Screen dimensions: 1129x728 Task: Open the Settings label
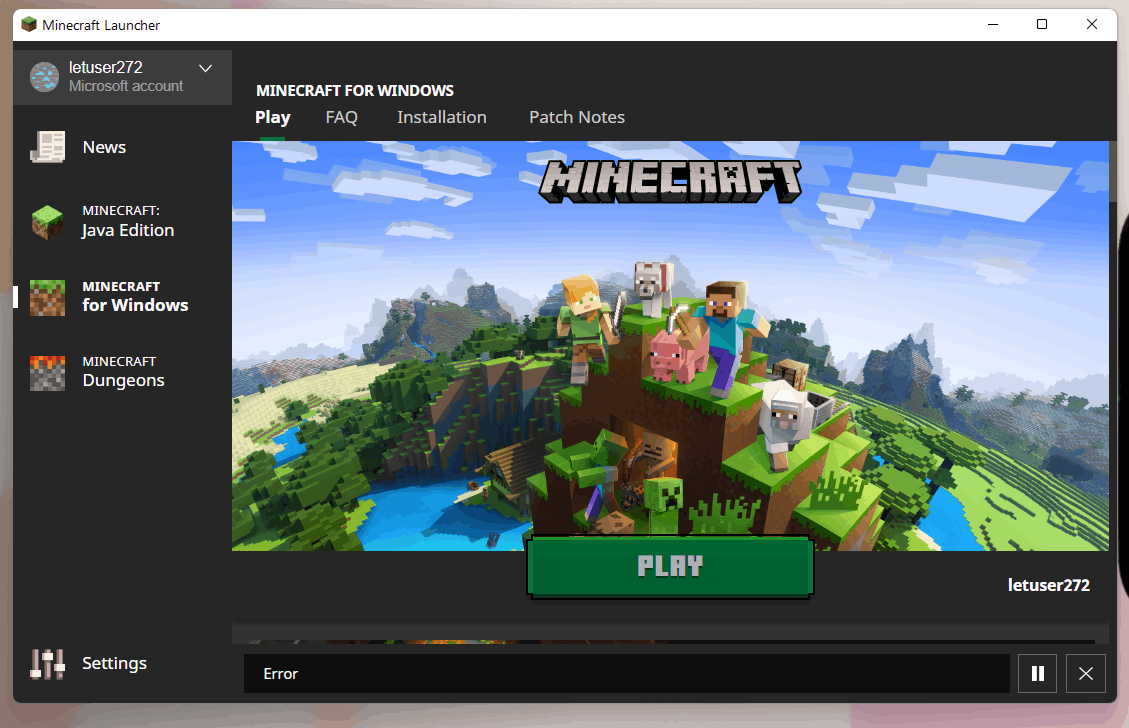(x=114, y=663)
